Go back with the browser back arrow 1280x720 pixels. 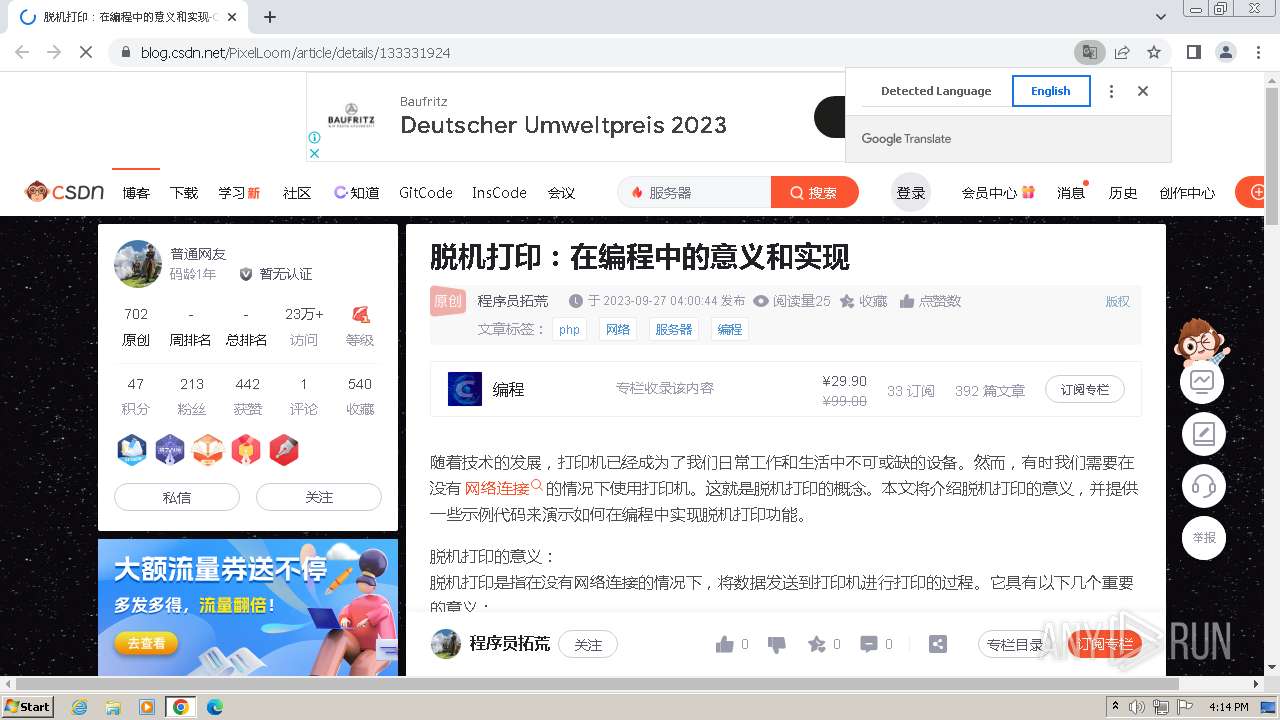22,52
